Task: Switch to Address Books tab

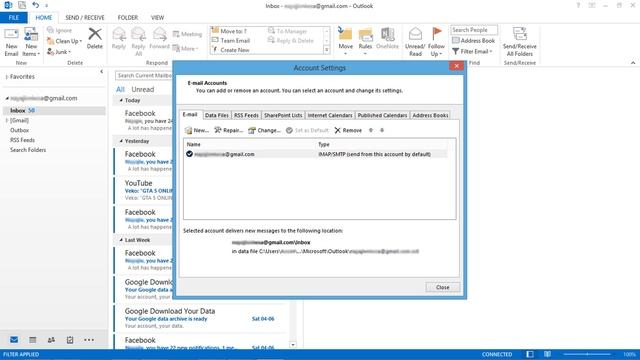Action: tap(430, 115)
